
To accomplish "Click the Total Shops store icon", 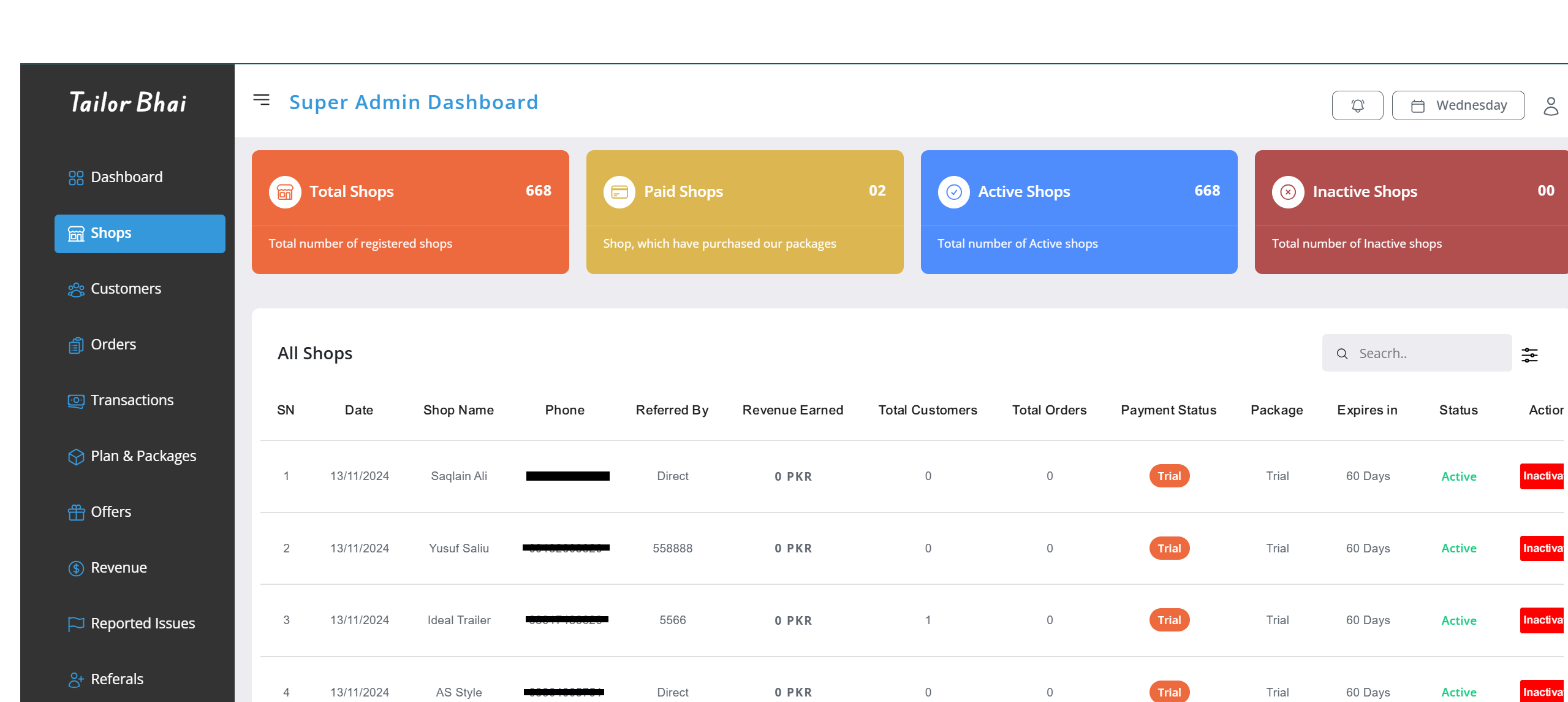I will click(x=285, y=192).
